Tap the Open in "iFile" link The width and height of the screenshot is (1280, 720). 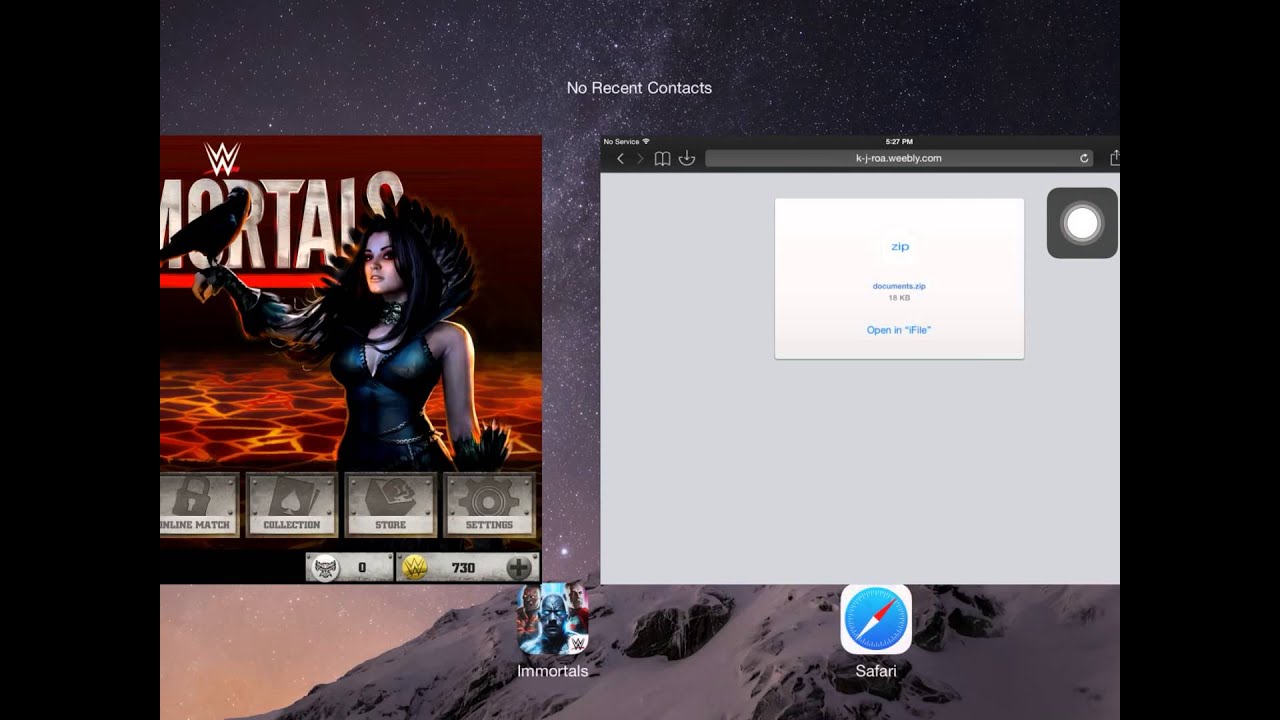point(899,330)
